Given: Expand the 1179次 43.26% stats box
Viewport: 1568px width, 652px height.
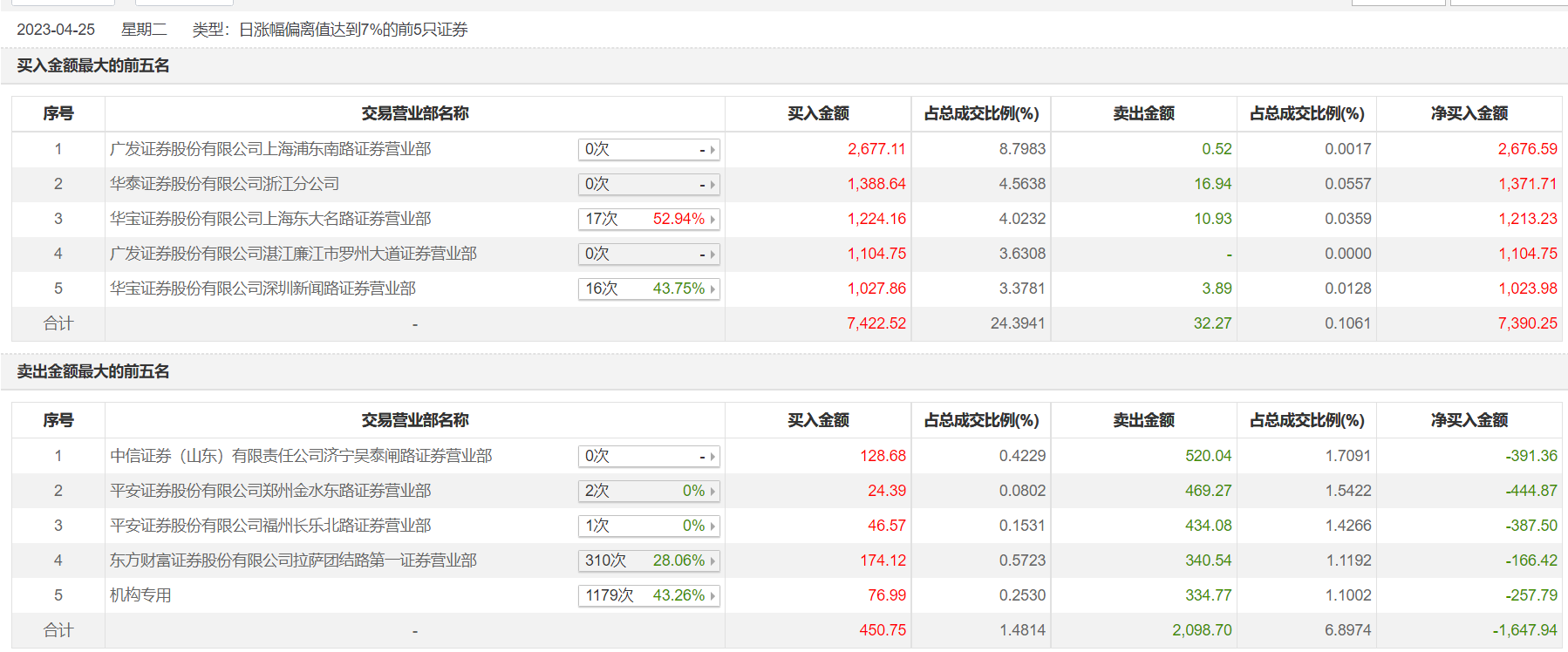Looking at the screenshot, I should click(649, 595).
